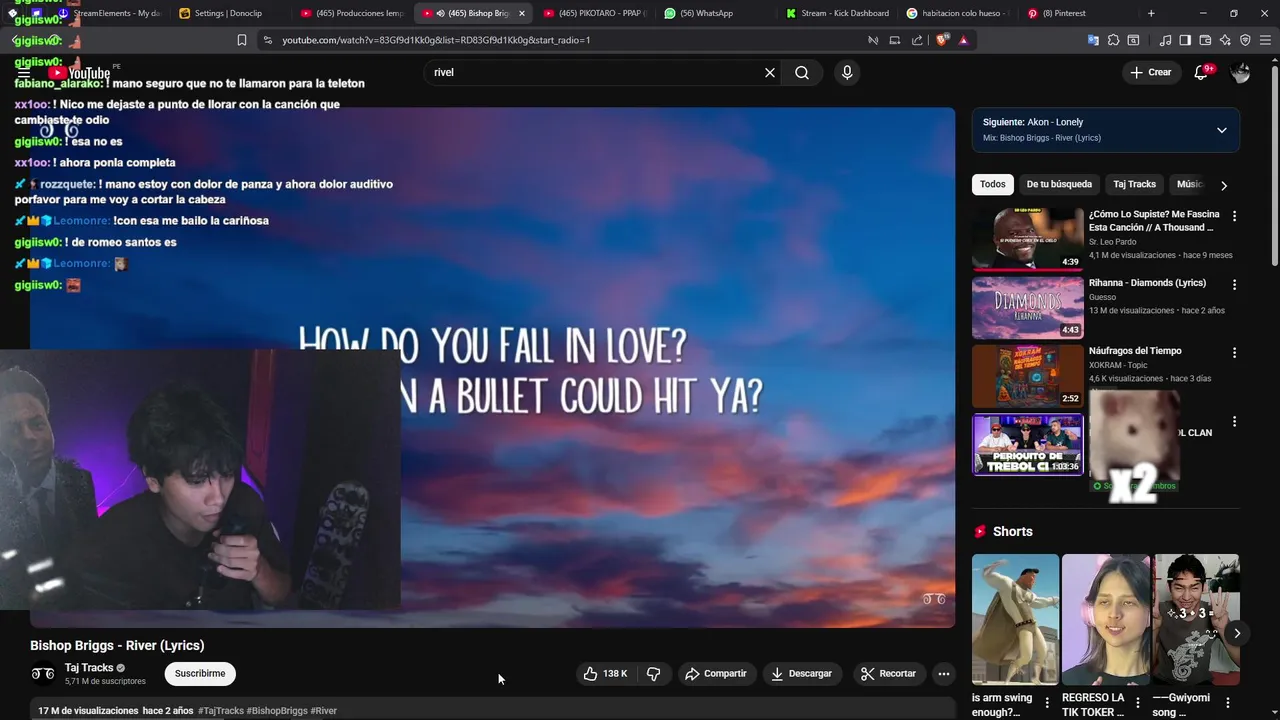The width and height of the screenshot is (1280, 720).
Task: Open the REGRESO LA TIK TOKER short thumbnail
Action: click(1106, 619)
